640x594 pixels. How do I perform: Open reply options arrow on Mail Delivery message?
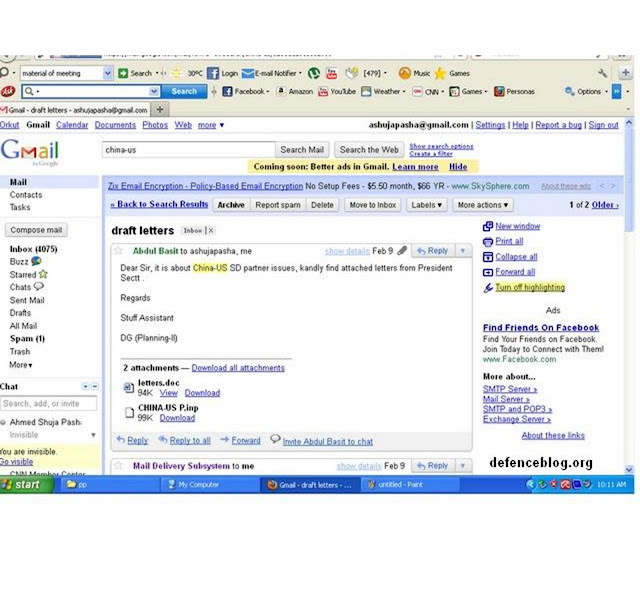tap(462, 465)
